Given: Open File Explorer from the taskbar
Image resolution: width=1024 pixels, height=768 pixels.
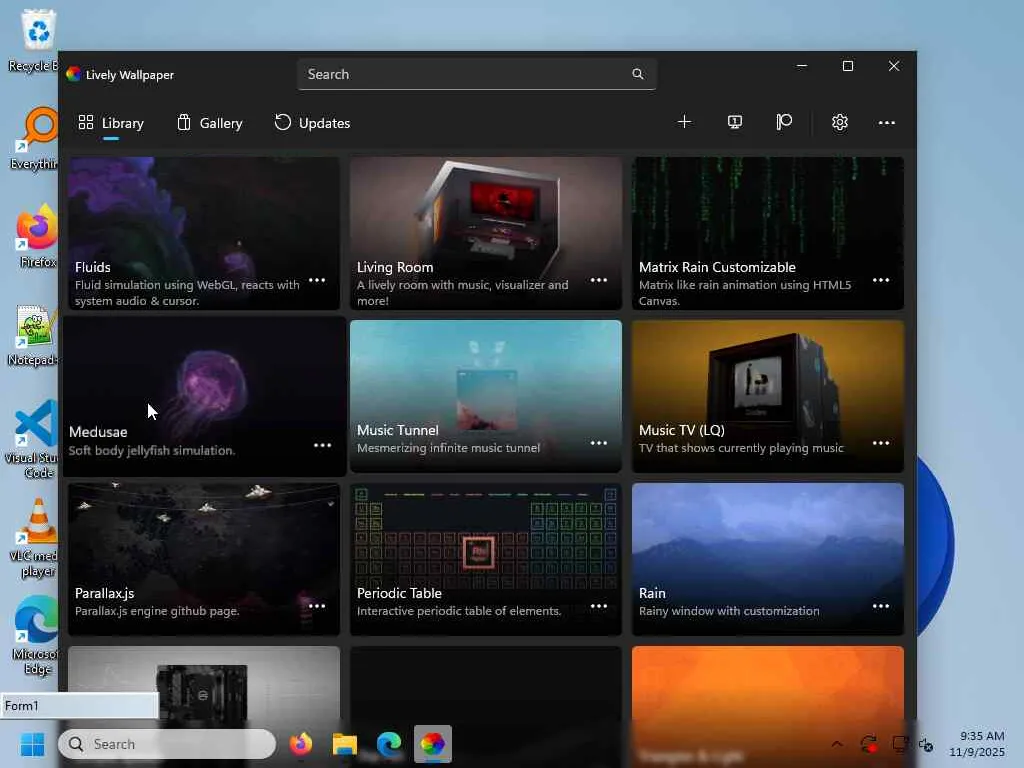Looking at the screenshot, I should pyautogui.click(x=345, y=744).
